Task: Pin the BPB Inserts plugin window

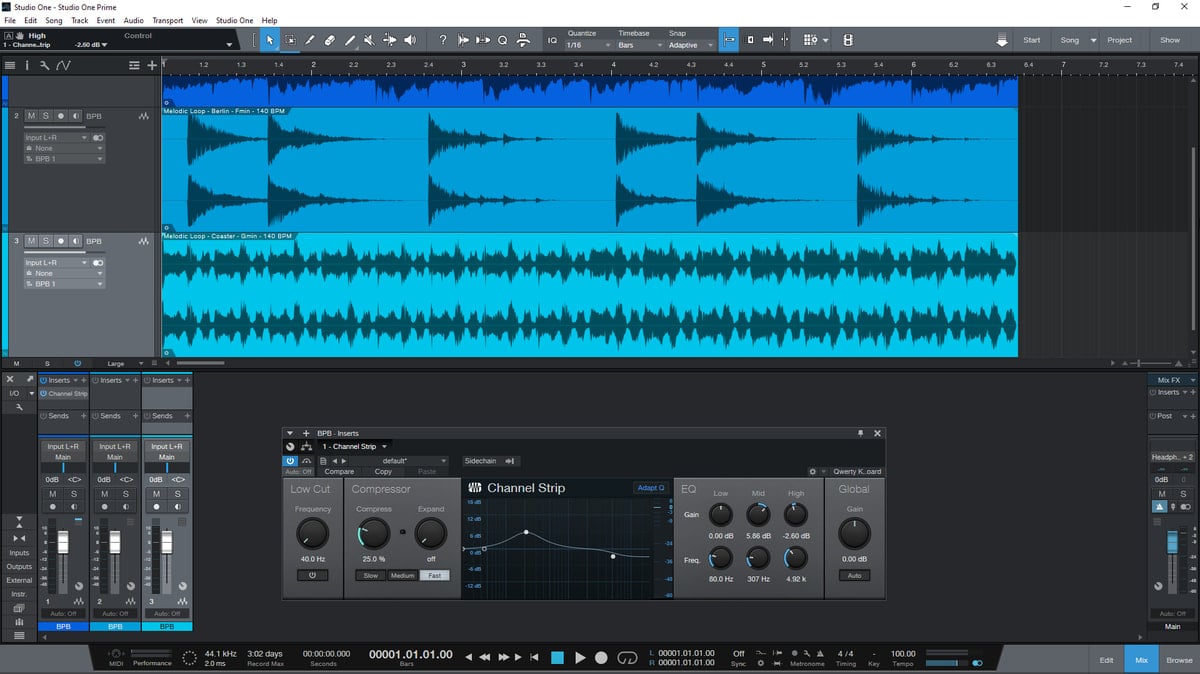Action: [x=860, y=433]
